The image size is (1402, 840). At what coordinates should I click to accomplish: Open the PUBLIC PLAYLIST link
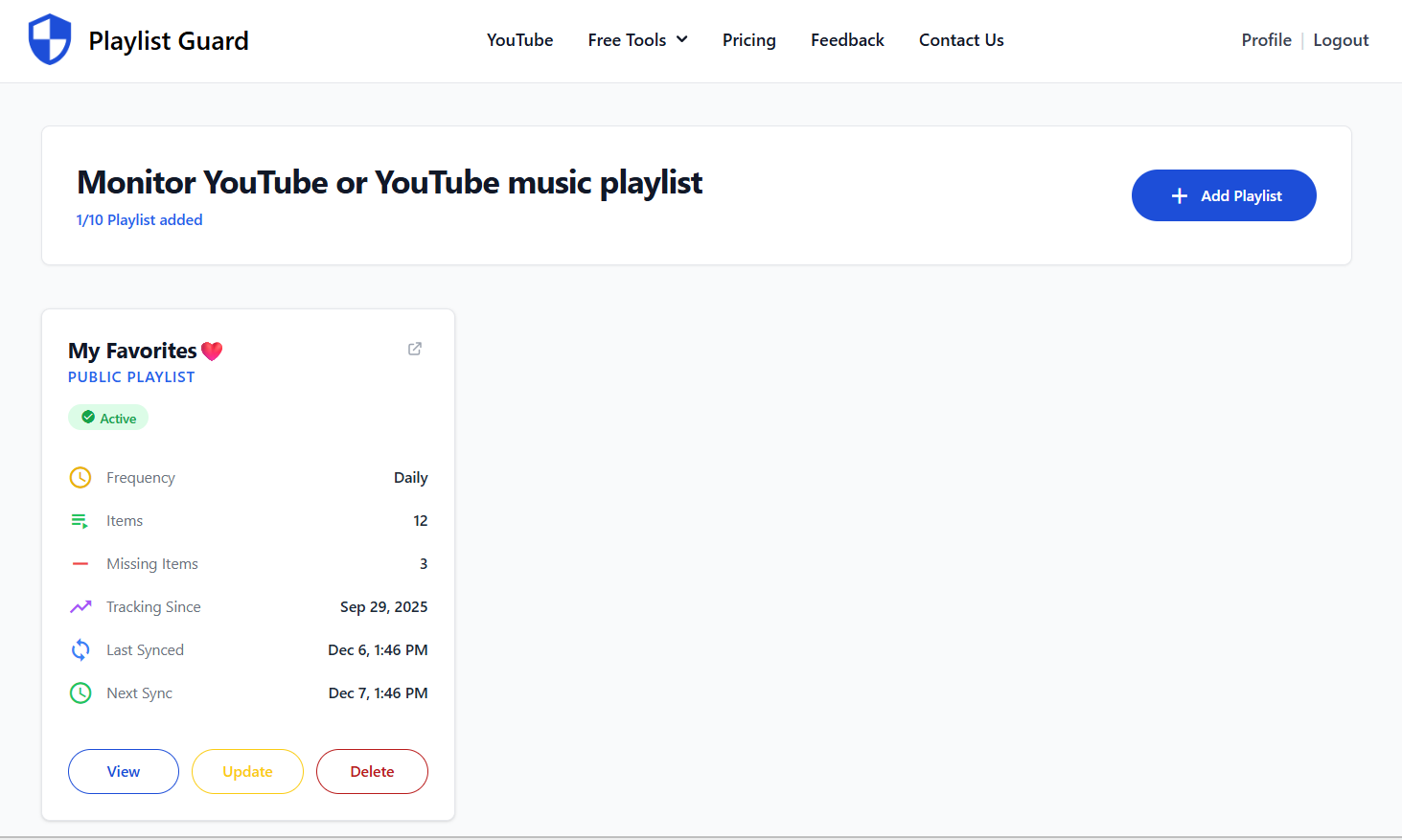[131, 376]
